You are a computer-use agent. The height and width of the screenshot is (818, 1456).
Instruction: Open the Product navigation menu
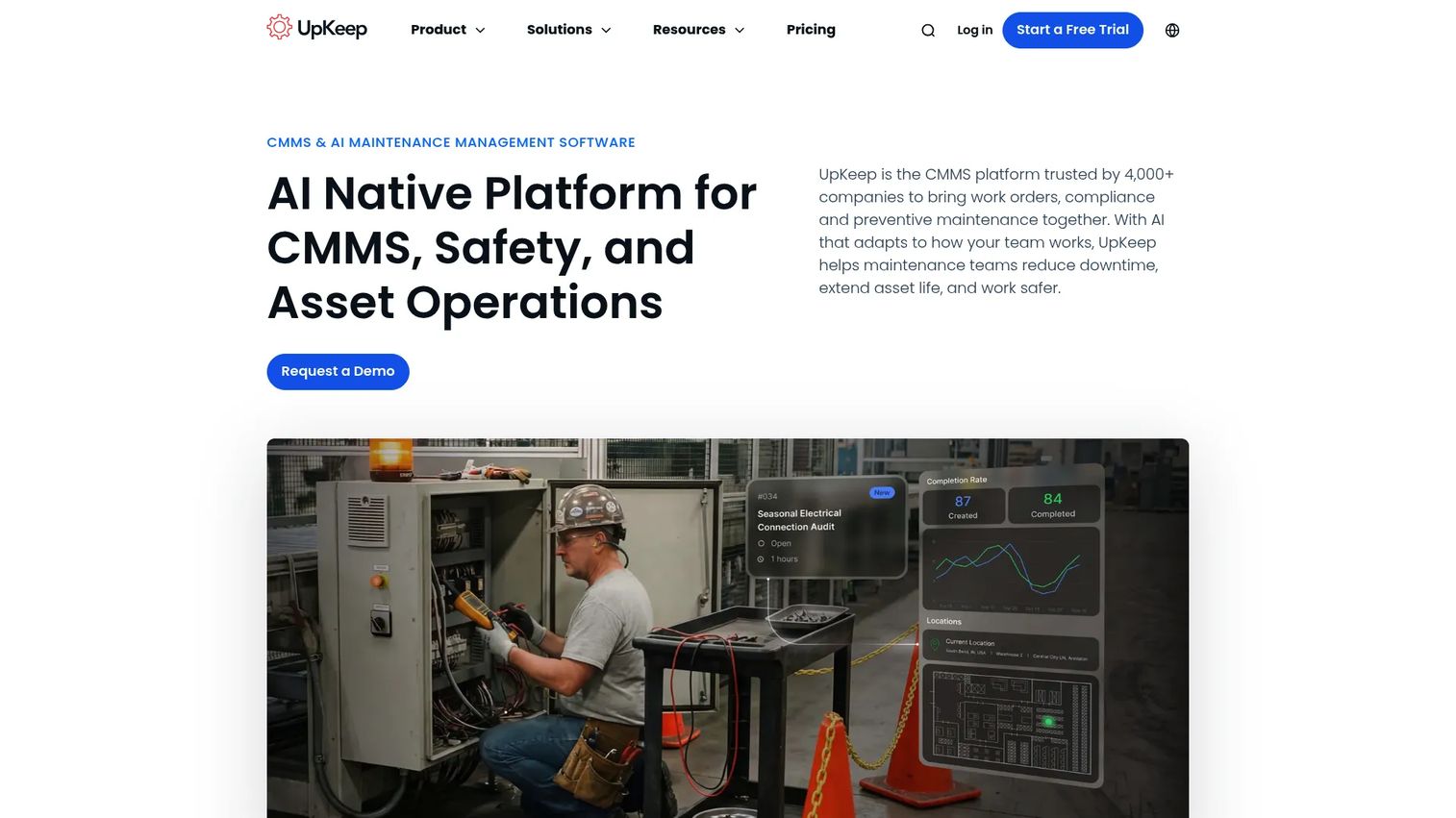[x=439, y=30]
